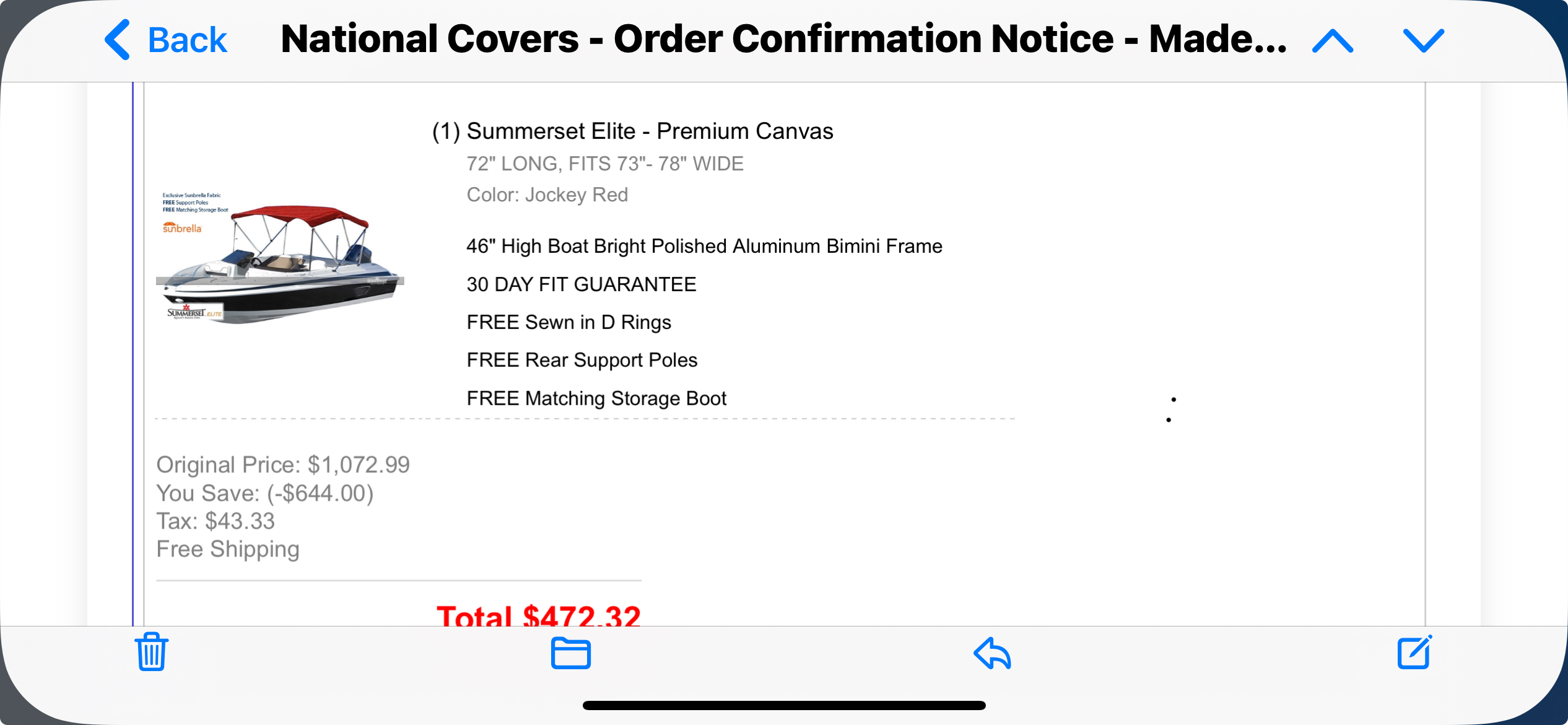Delete this email with trash icon

pos(151,652)
